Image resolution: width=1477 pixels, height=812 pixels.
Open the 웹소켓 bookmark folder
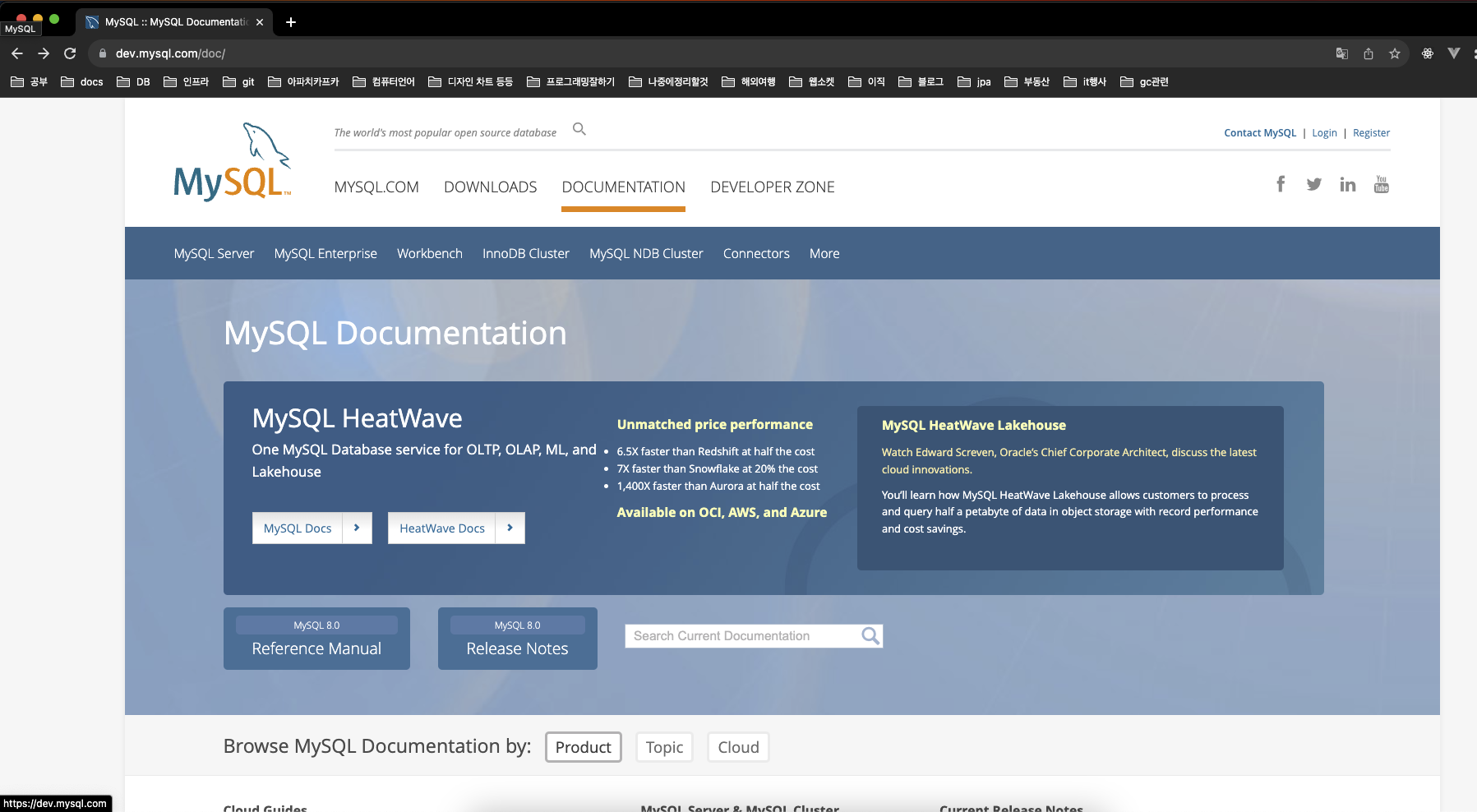[812, 82]
